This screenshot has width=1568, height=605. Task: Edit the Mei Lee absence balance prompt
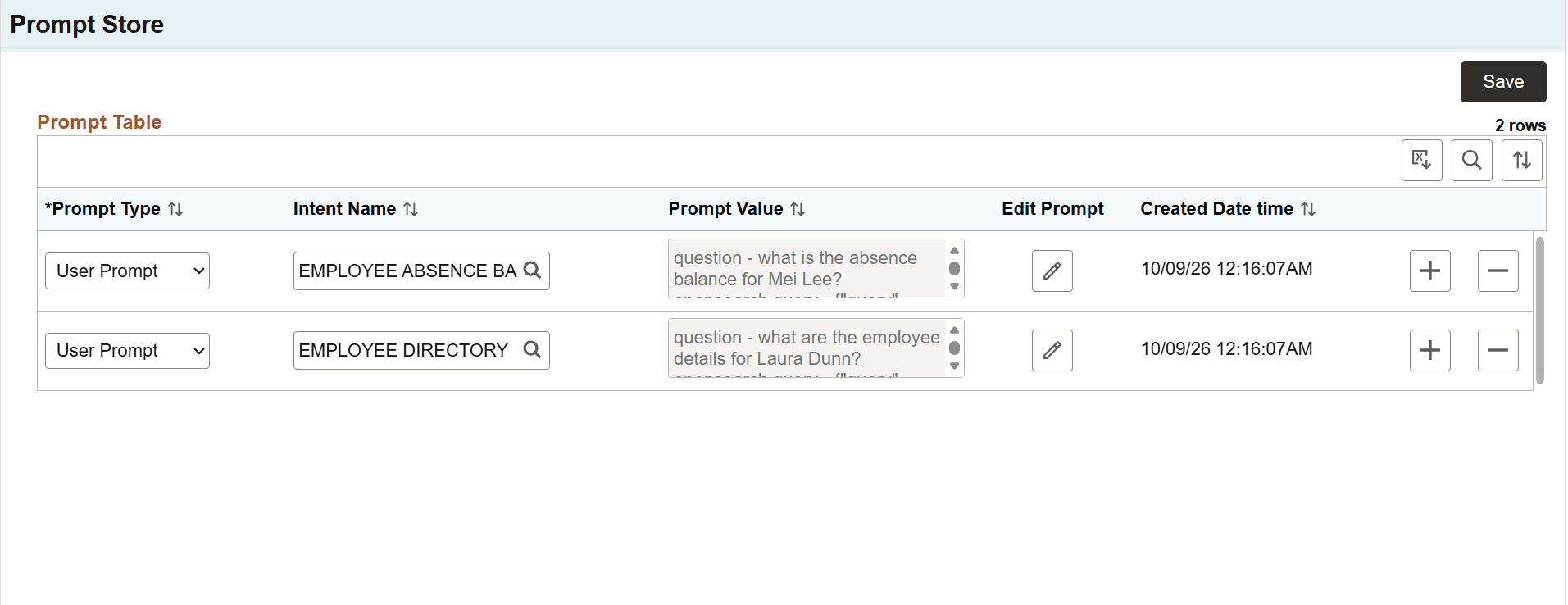coord(1052,271)
